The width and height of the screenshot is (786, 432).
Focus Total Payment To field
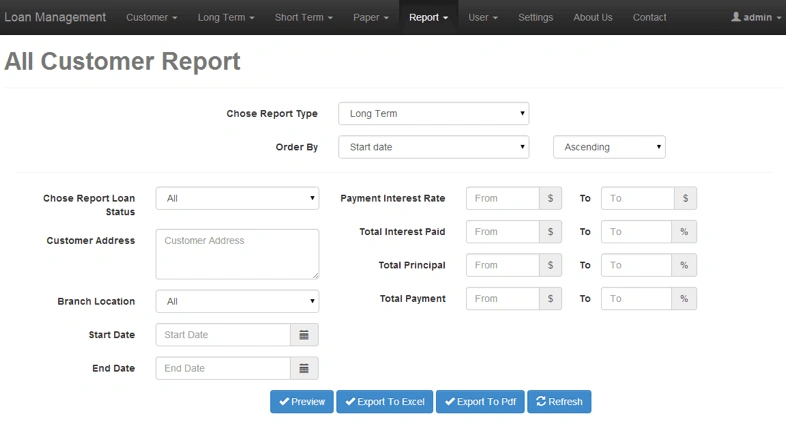636,299
